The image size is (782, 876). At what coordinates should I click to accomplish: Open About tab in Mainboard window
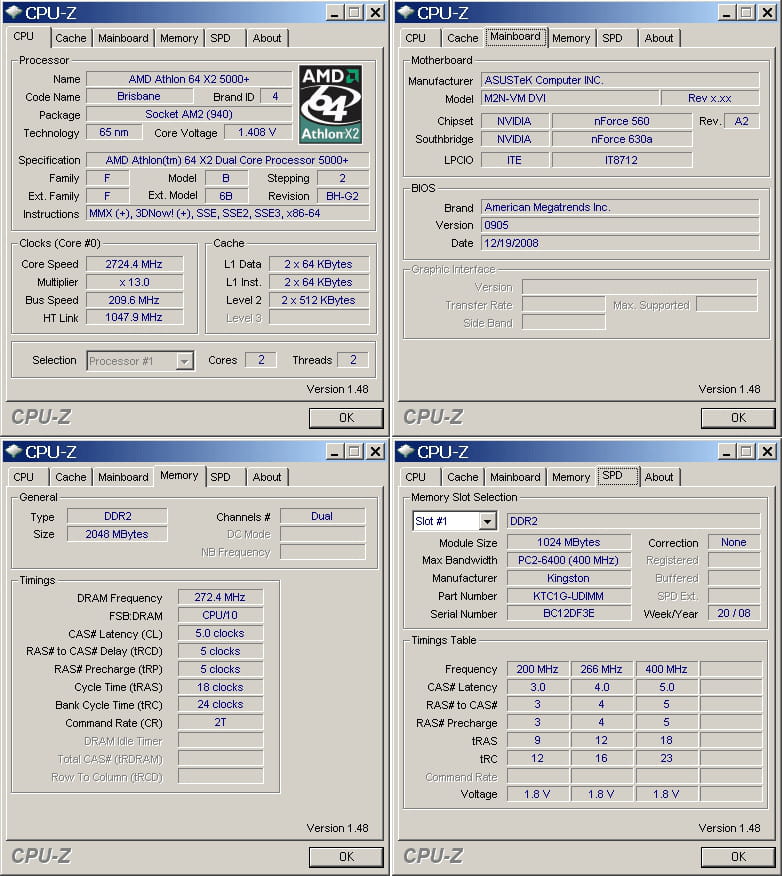[659, 38]
